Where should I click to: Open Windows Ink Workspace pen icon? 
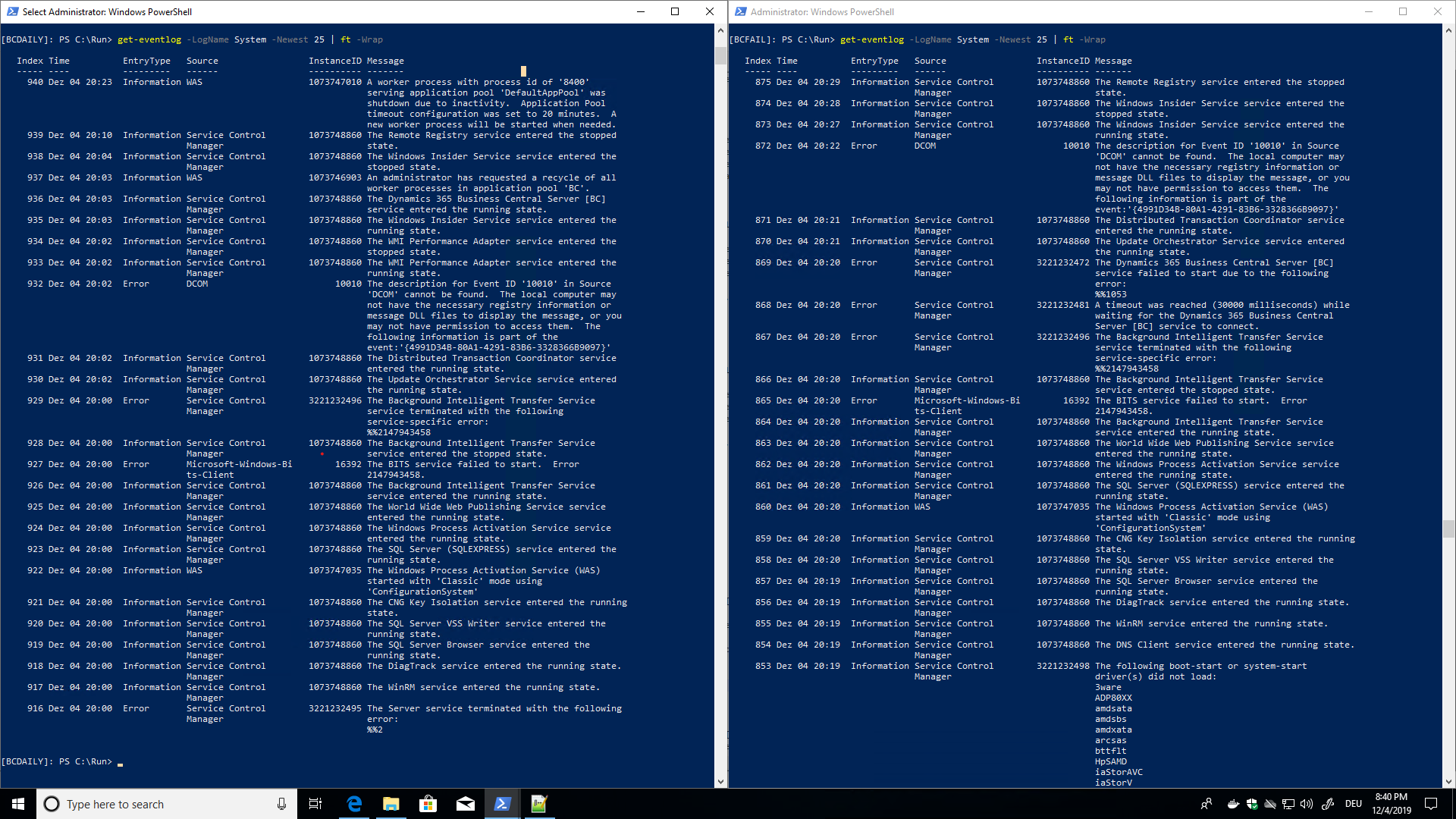(x=1328, y=804)
